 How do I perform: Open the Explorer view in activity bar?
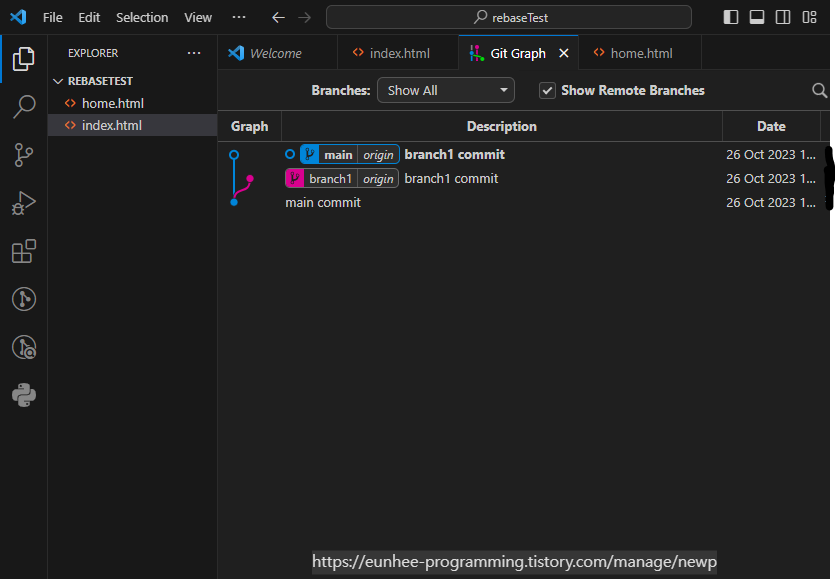pyautogui.click(x=23, y=59)
